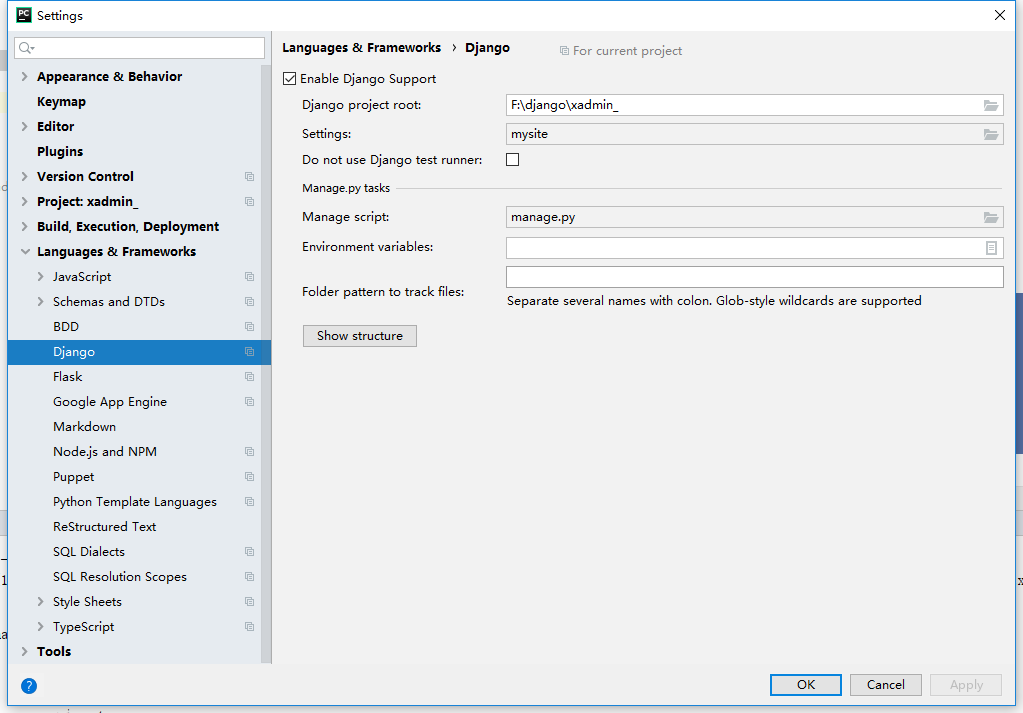1023x713 pixels.
Task: Click the settings tree vertical scrollbar
Action: (266, 364)
